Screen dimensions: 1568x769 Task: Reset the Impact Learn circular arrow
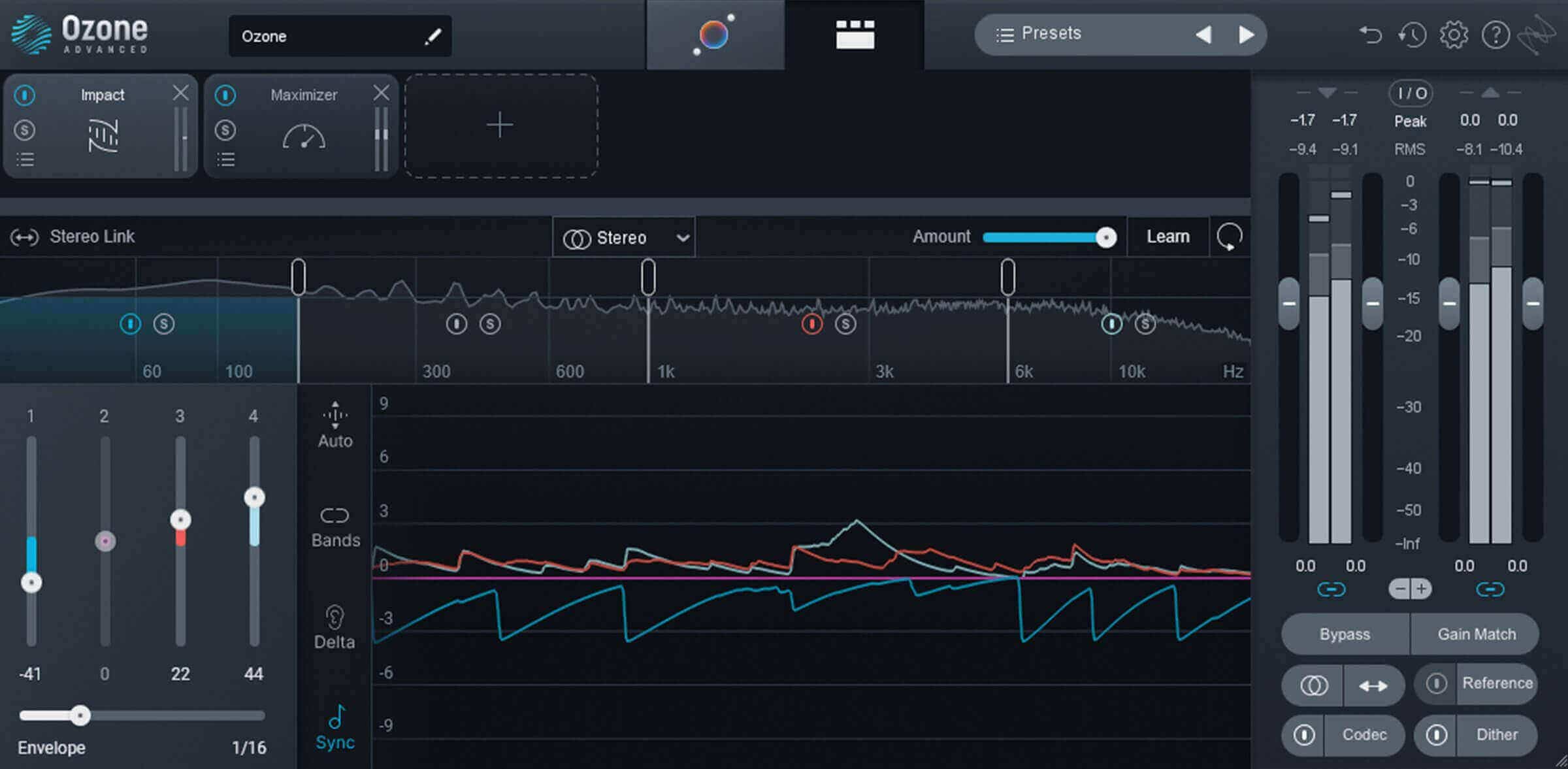1230,237
